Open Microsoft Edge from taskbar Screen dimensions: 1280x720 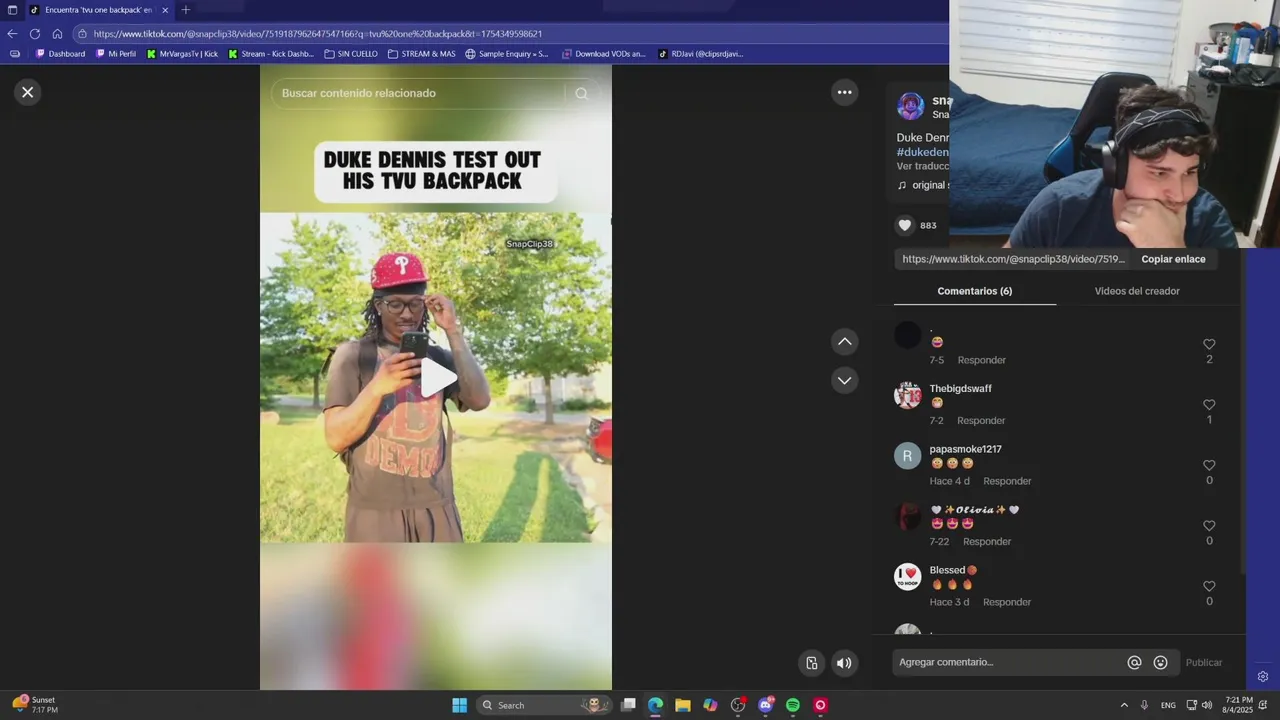(655, 705)
